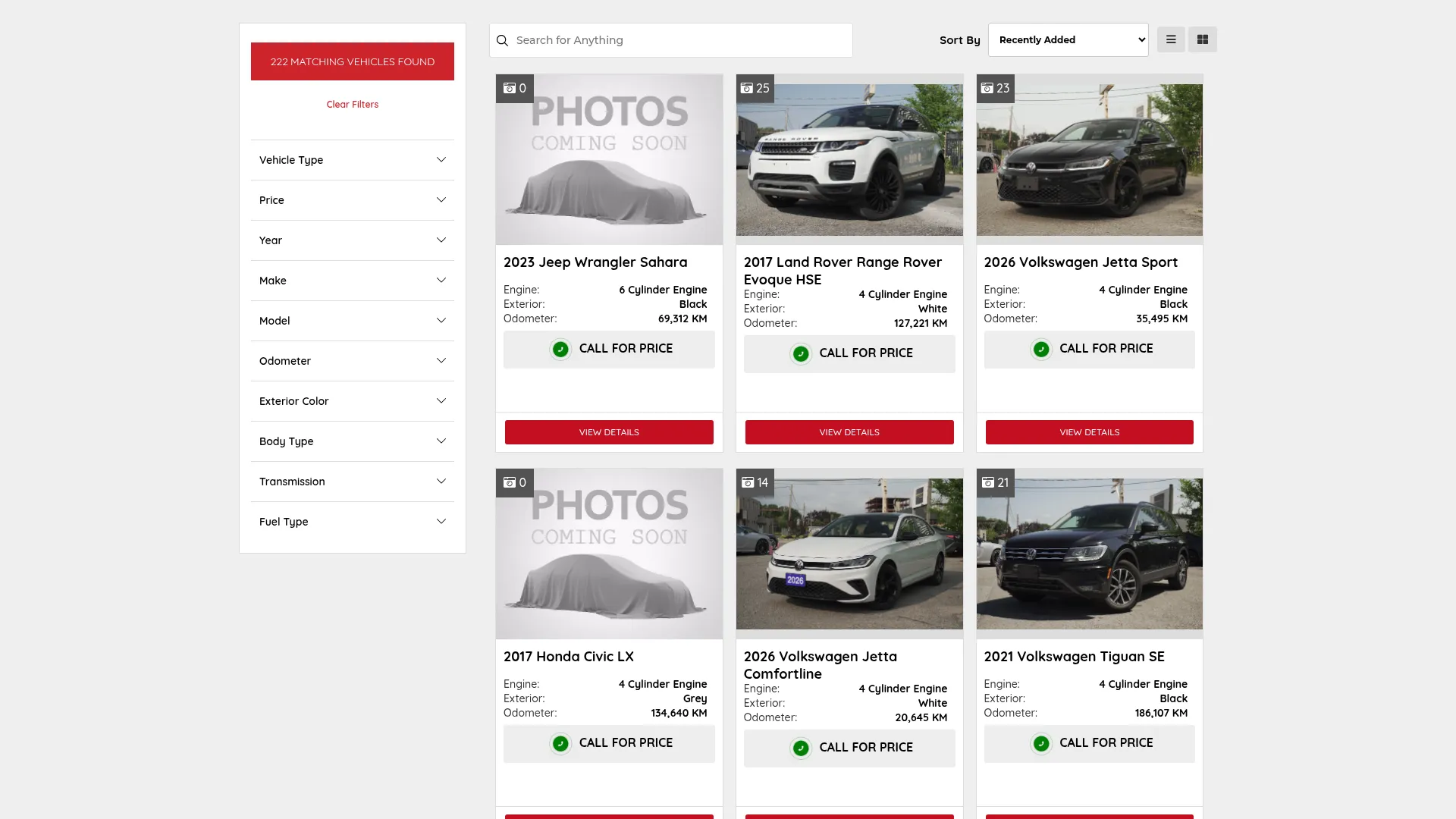
Task: Click the 69,312 KM odometer value
Action: click(682, 319)
